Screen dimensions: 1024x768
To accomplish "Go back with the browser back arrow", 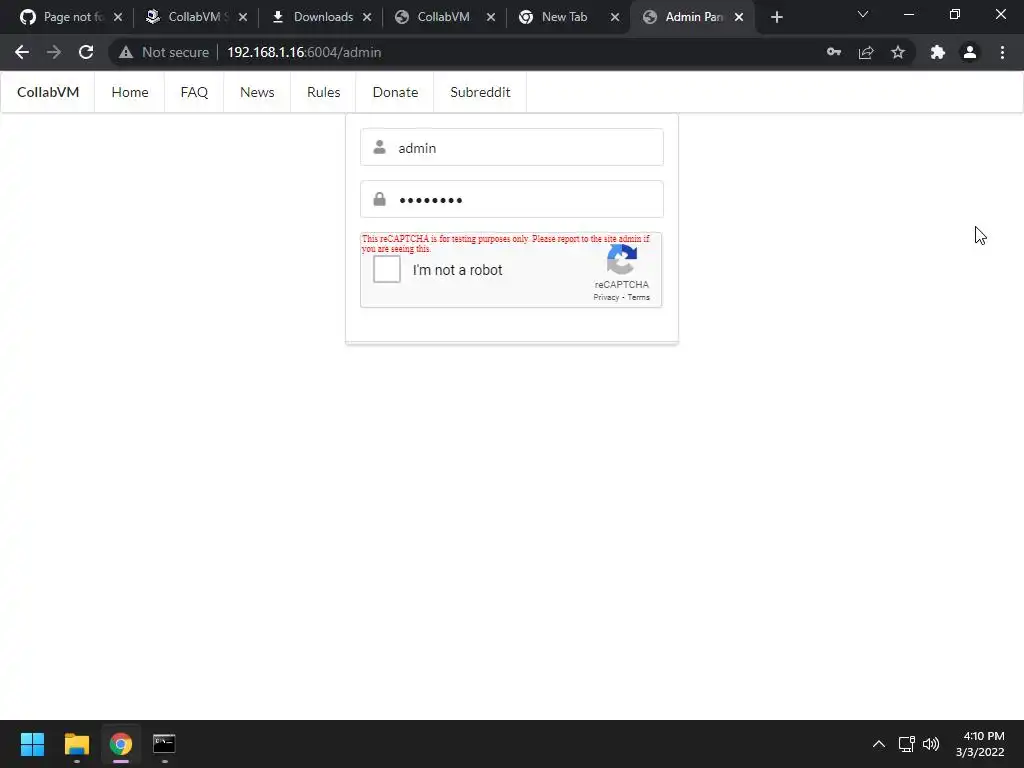I will 22,52.
